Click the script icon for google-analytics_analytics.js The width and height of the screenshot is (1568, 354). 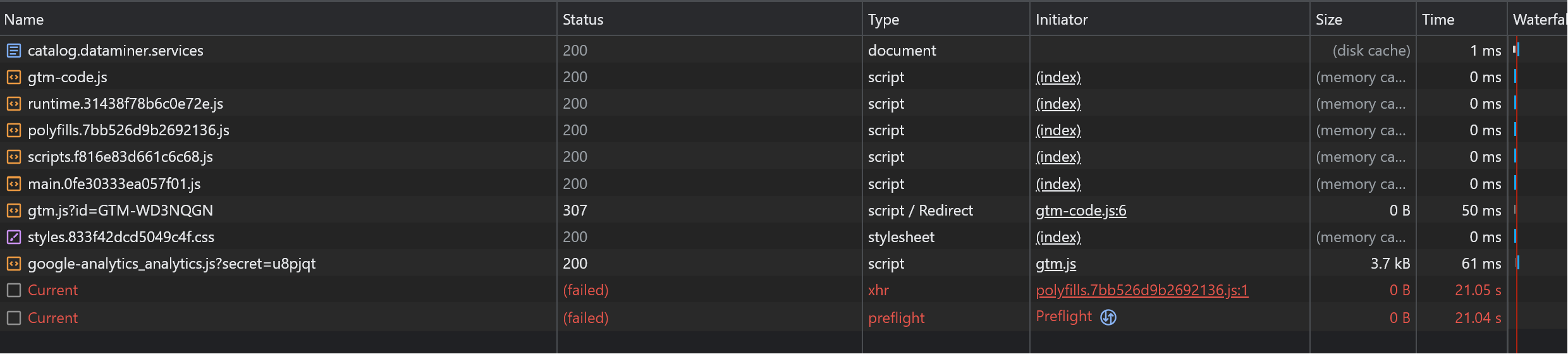coord(14,264)
